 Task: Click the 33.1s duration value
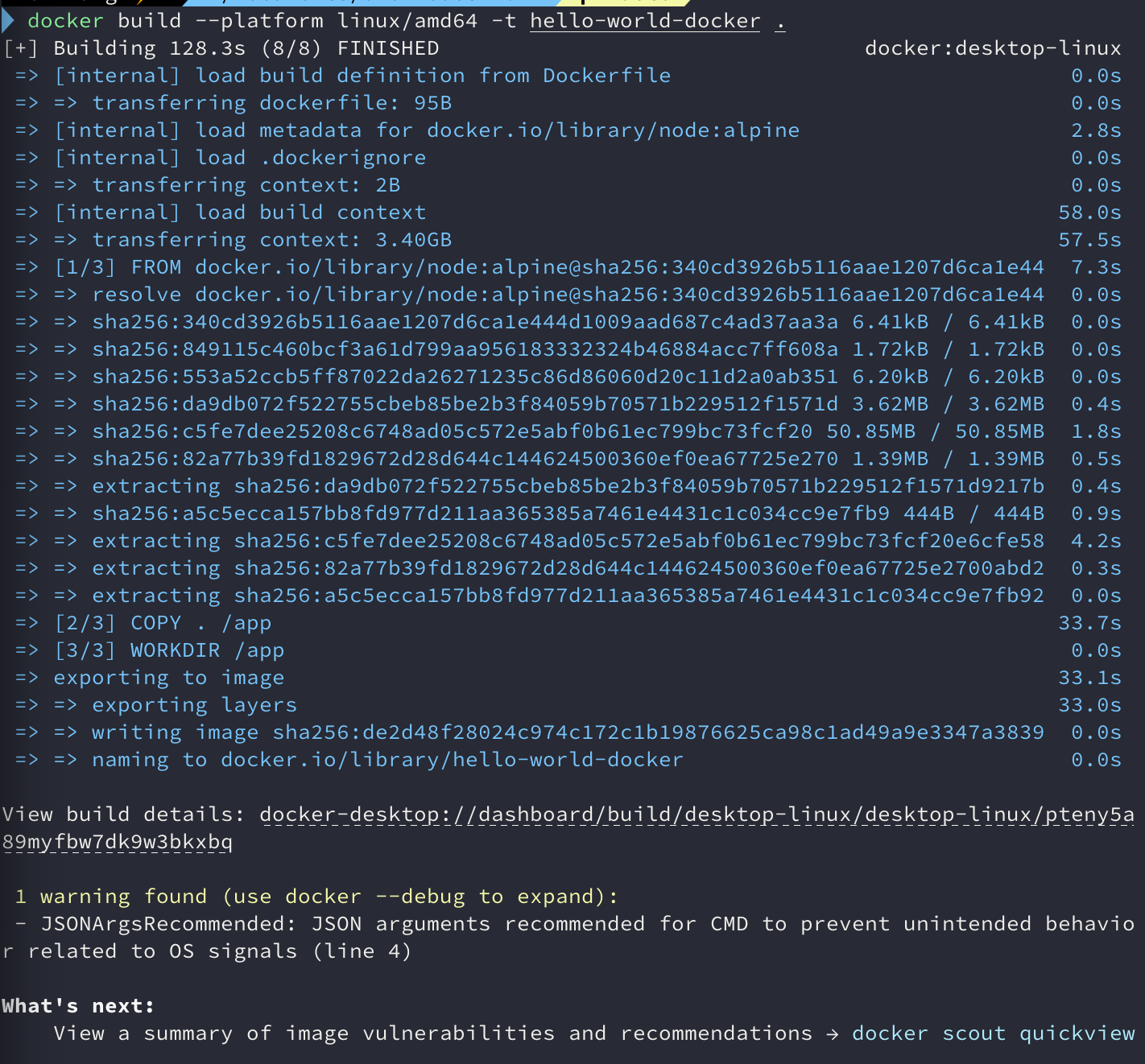1089,678
